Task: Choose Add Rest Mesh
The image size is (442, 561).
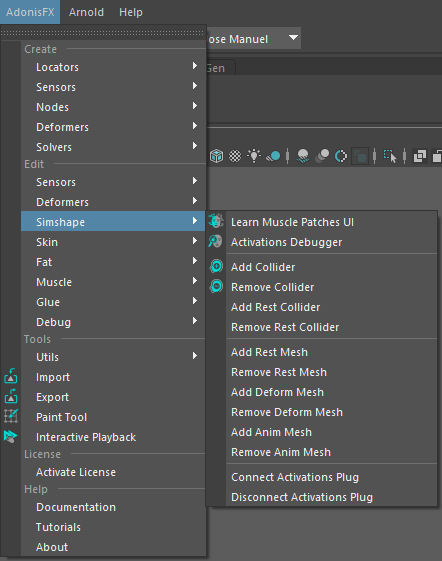Action: point(322,352)
